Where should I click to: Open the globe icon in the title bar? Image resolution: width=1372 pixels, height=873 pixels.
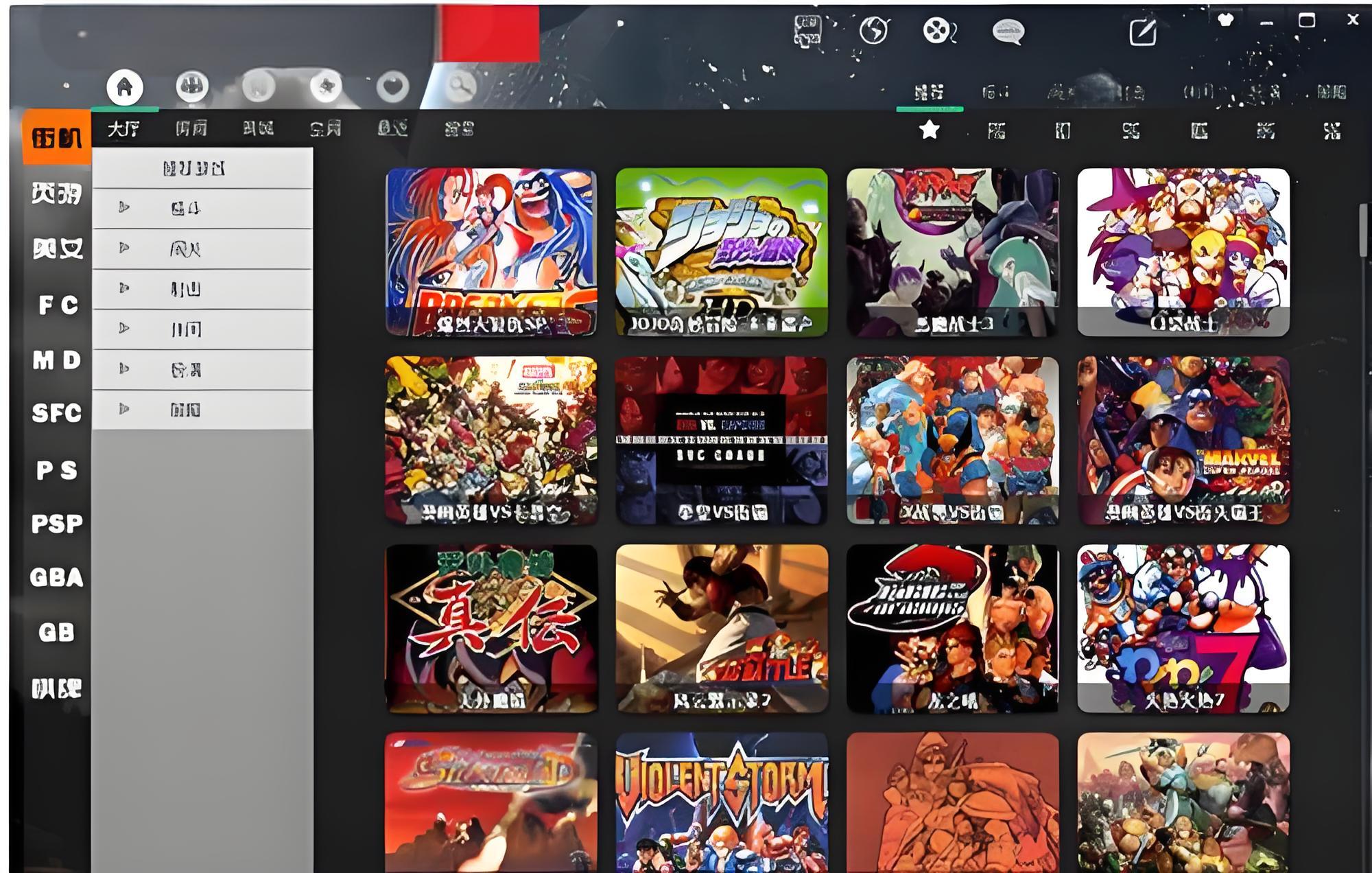point(874,31)
